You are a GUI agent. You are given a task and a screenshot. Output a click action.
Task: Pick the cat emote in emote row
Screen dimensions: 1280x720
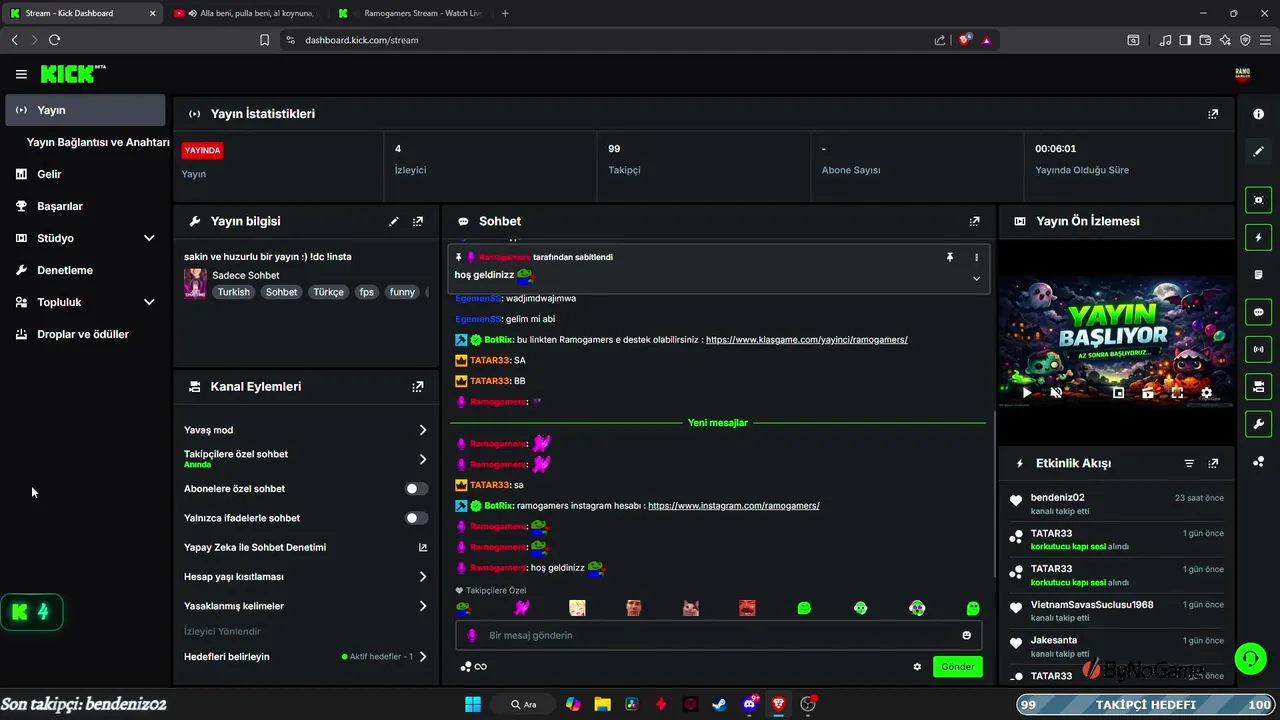point(691,608)
